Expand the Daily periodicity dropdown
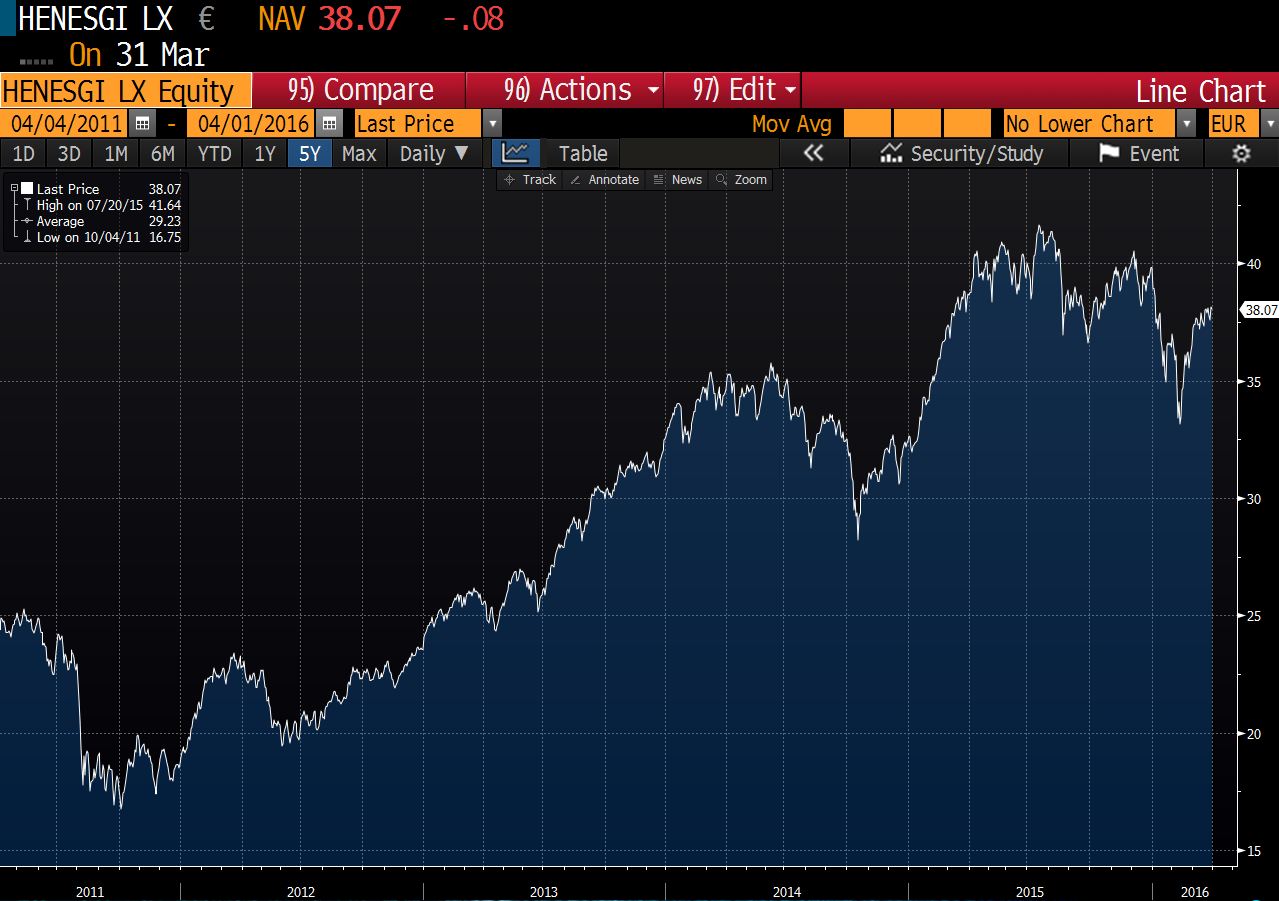Image resolution: width=1279 pixels, height=901 pixels. click(433, 153)
